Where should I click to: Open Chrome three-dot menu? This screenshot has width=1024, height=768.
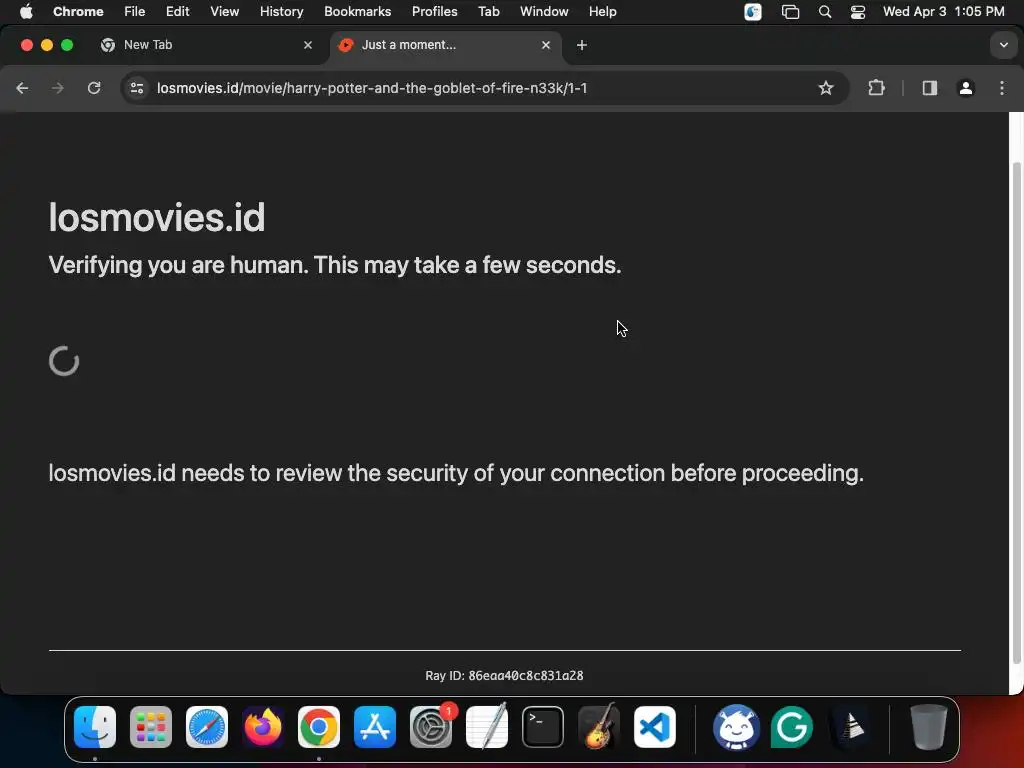click(1002, 88)
